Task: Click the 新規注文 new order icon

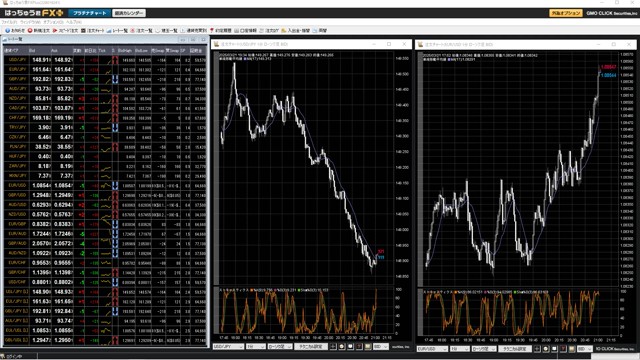Action: [x=39, y=31]
